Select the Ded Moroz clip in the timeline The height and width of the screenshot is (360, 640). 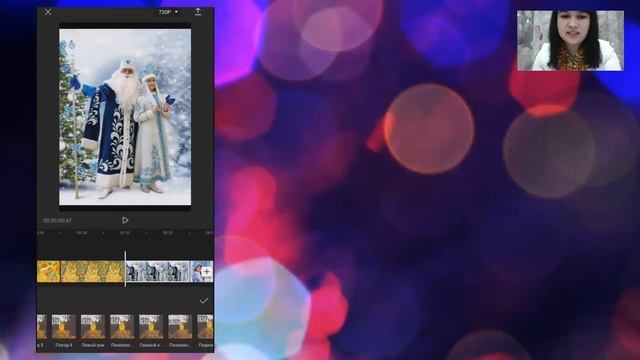coord(158,271)
